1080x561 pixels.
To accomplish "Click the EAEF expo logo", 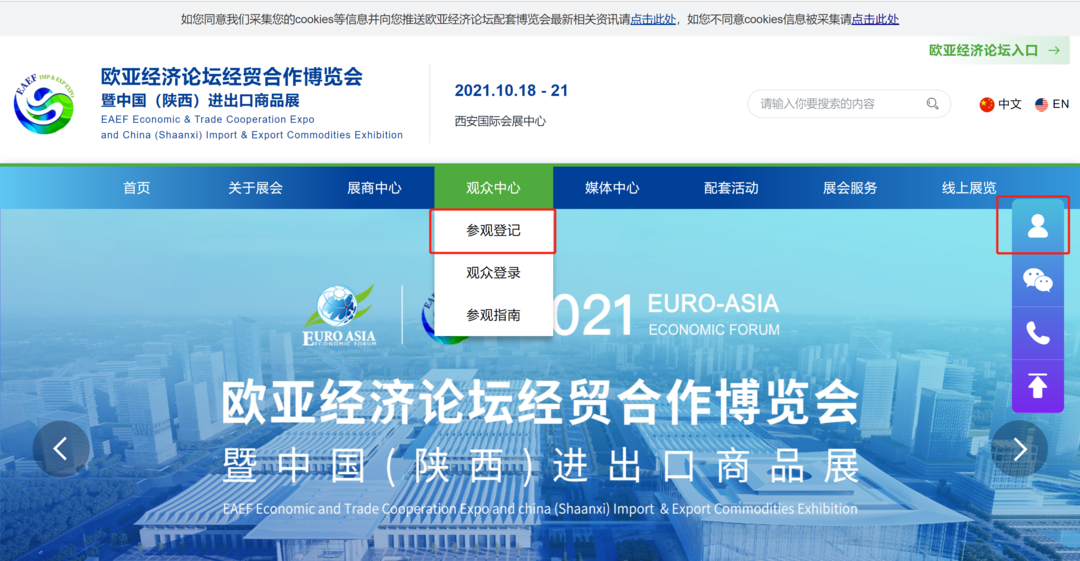I will pos(44,103).
